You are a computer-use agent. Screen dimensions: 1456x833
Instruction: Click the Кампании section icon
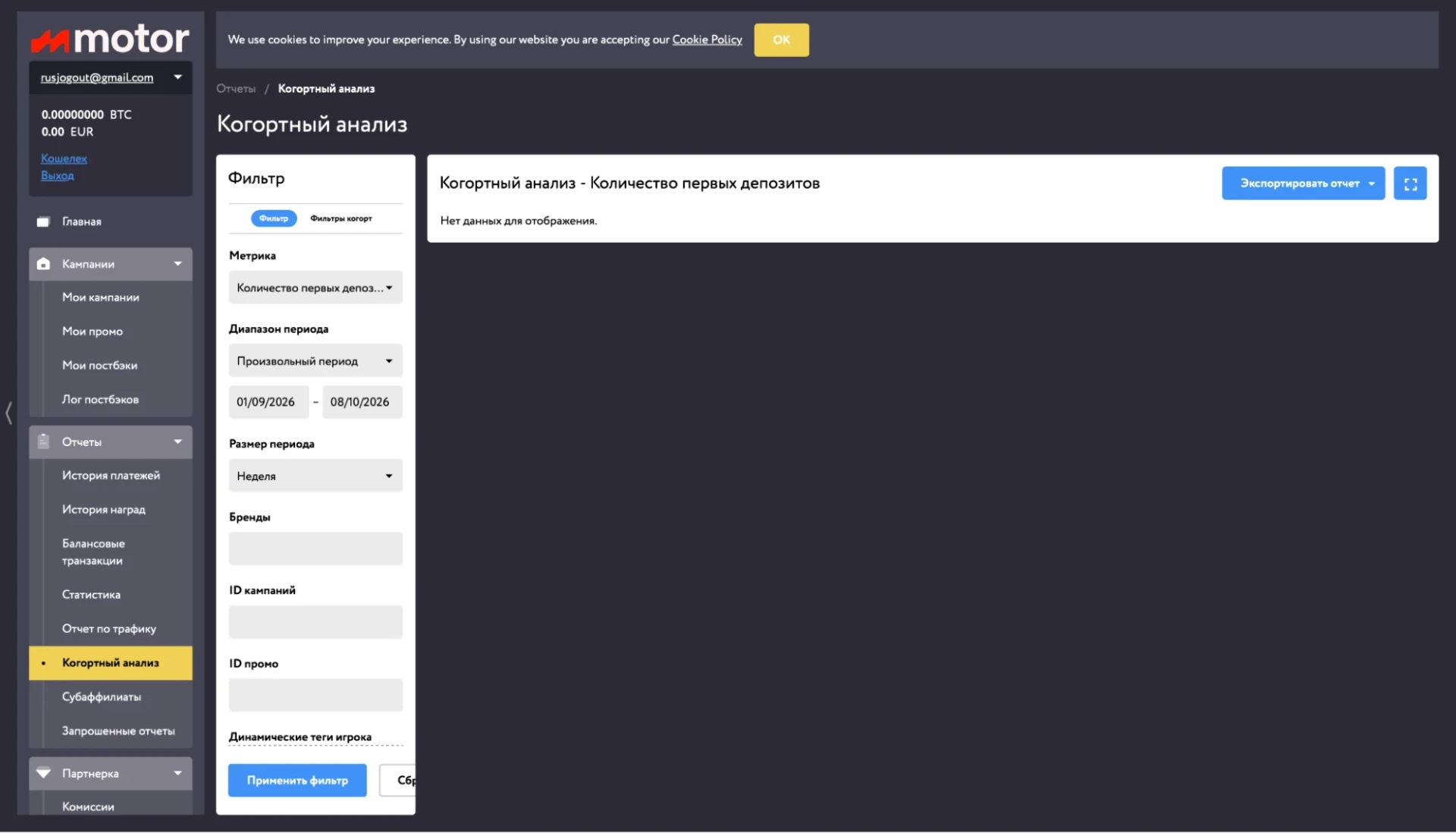click(x=43, y=264)
